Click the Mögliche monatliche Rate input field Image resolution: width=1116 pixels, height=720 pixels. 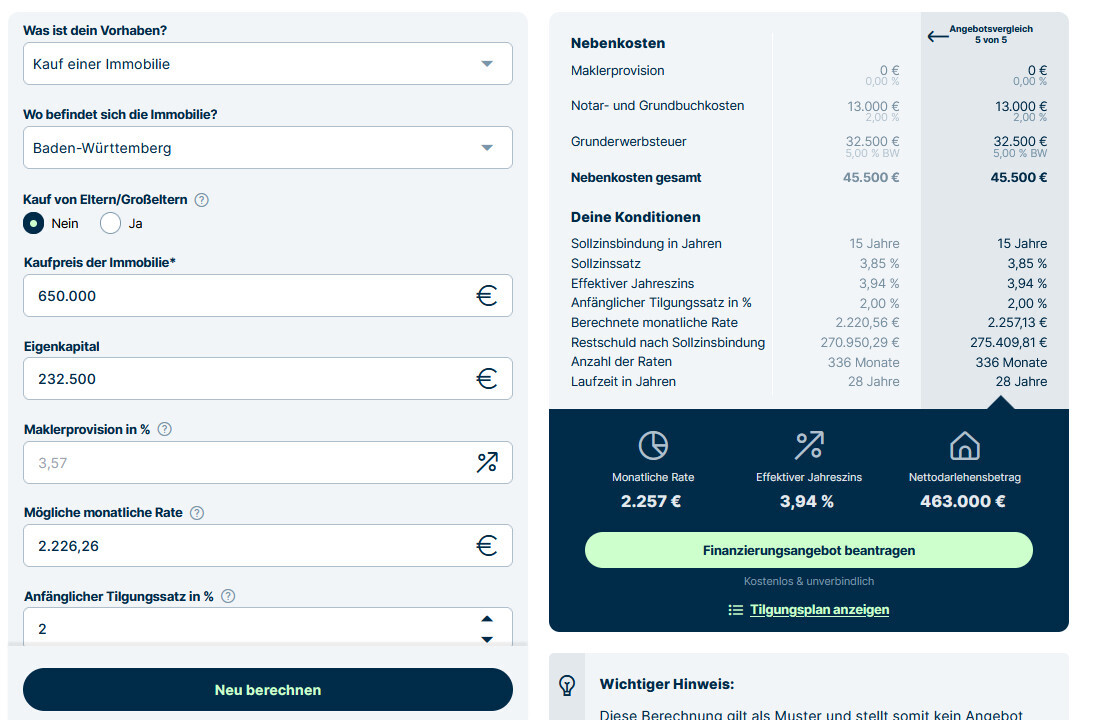click(x=250, y=546)
